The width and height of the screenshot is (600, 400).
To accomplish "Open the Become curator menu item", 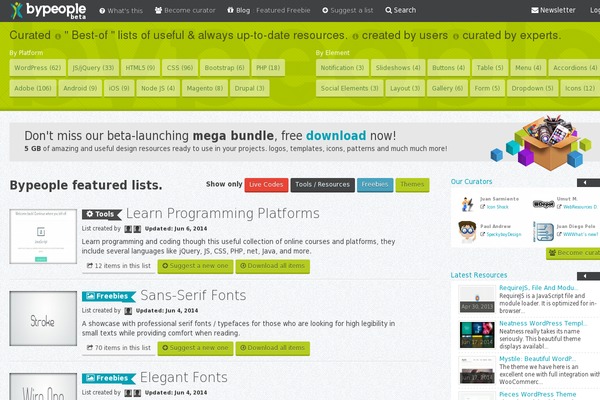I will point(185,10).
